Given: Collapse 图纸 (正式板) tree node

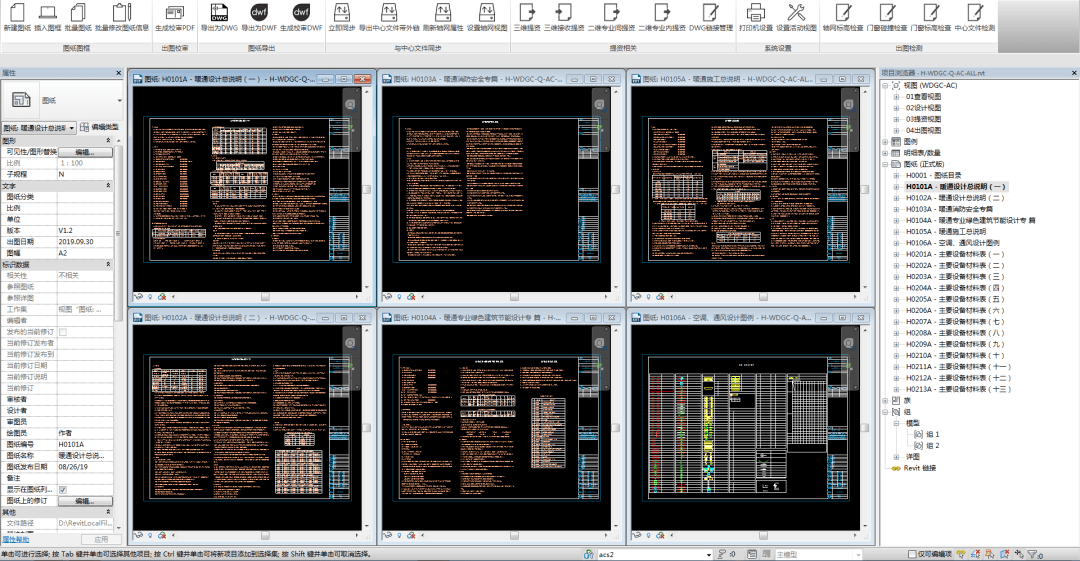Looking at the screenshot, I should [885, 165].
